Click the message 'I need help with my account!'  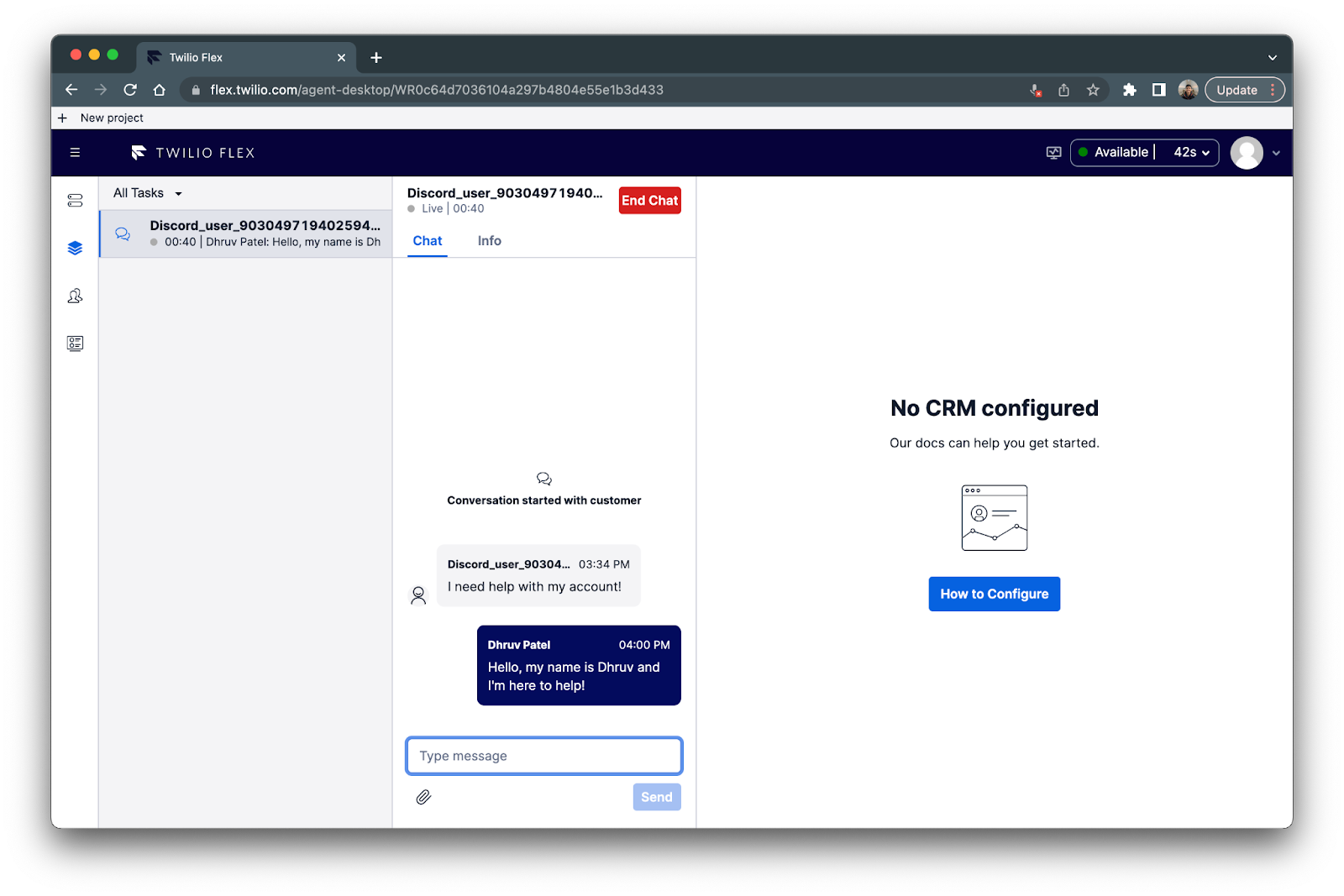(534, 587)
